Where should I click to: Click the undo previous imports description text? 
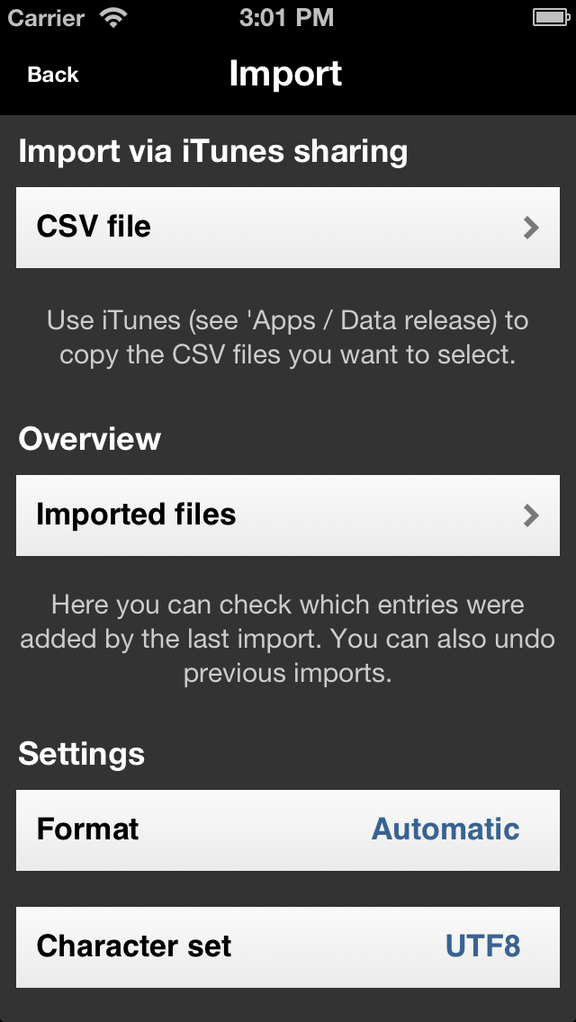point(287,639)
